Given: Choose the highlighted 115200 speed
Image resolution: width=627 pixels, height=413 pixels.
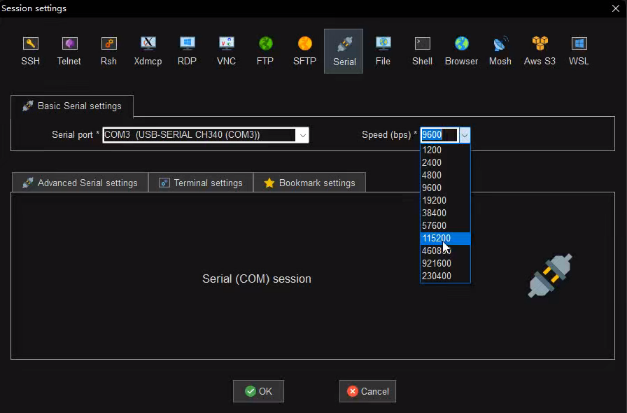Looking at the screenshot, I should coord(445,238).
